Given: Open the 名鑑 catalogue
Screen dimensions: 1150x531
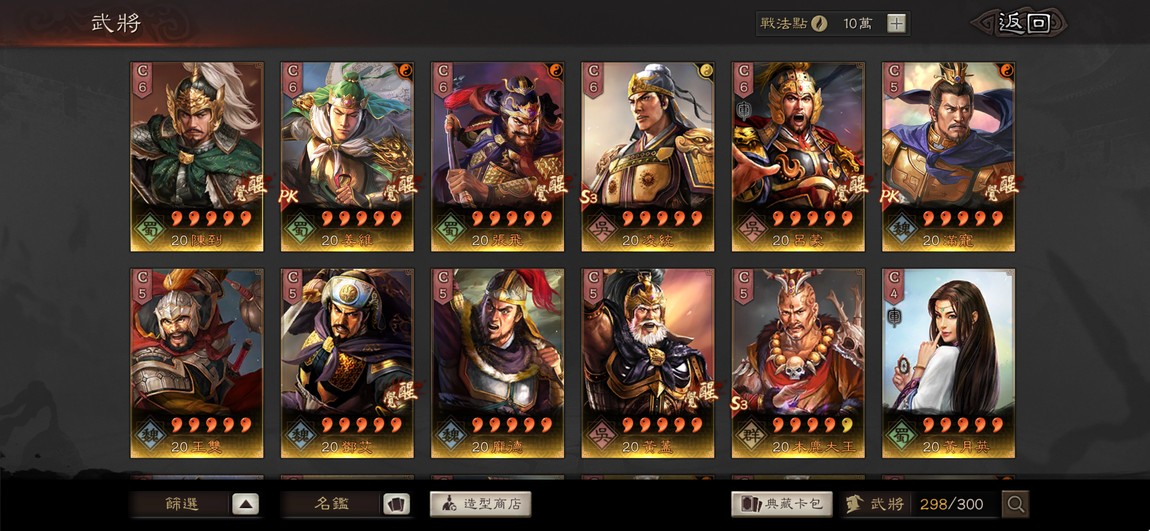Looking at the screenshot, I should [x=332, y=504].
